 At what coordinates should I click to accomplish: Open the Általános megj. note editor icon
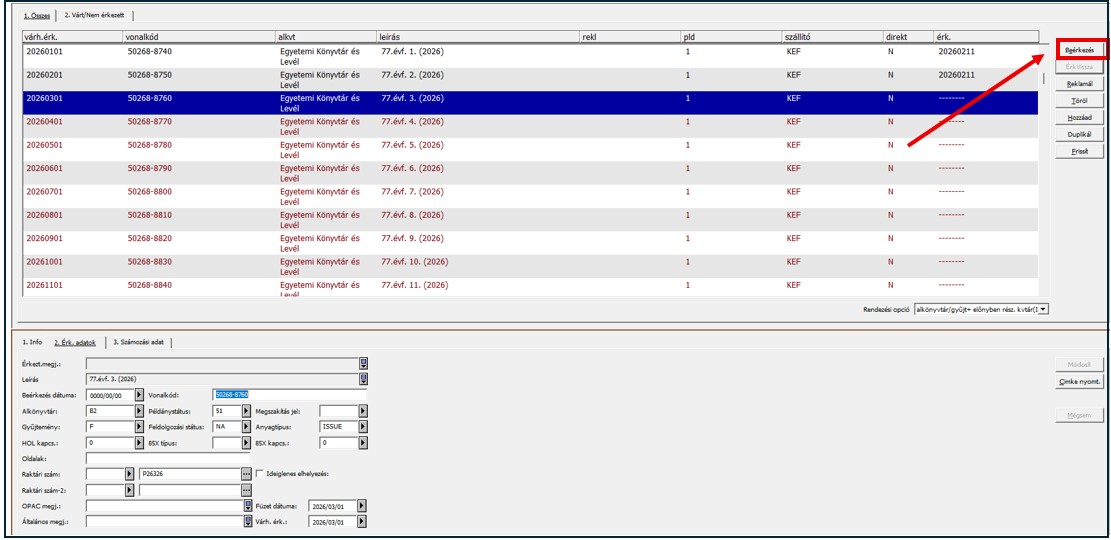[x=248, y=522]
